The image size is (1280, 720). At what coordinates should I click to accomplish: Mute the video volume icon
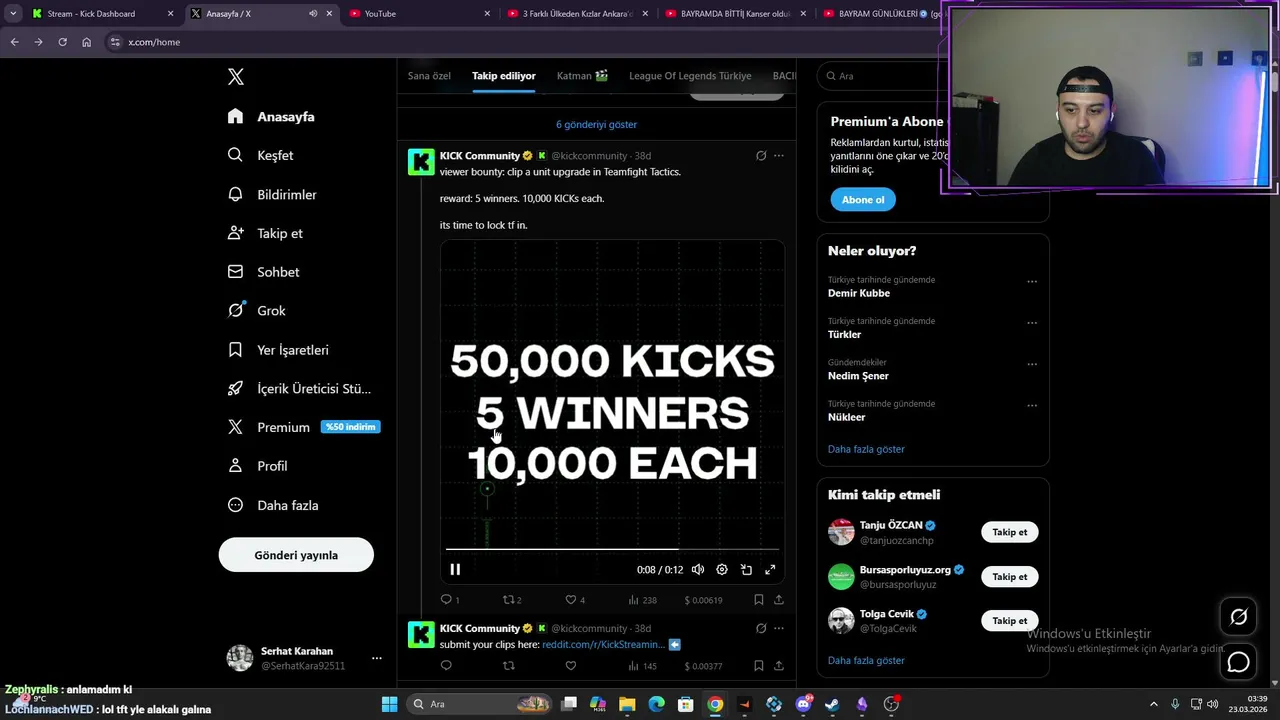pyautogui.click(x=698, y=569)
